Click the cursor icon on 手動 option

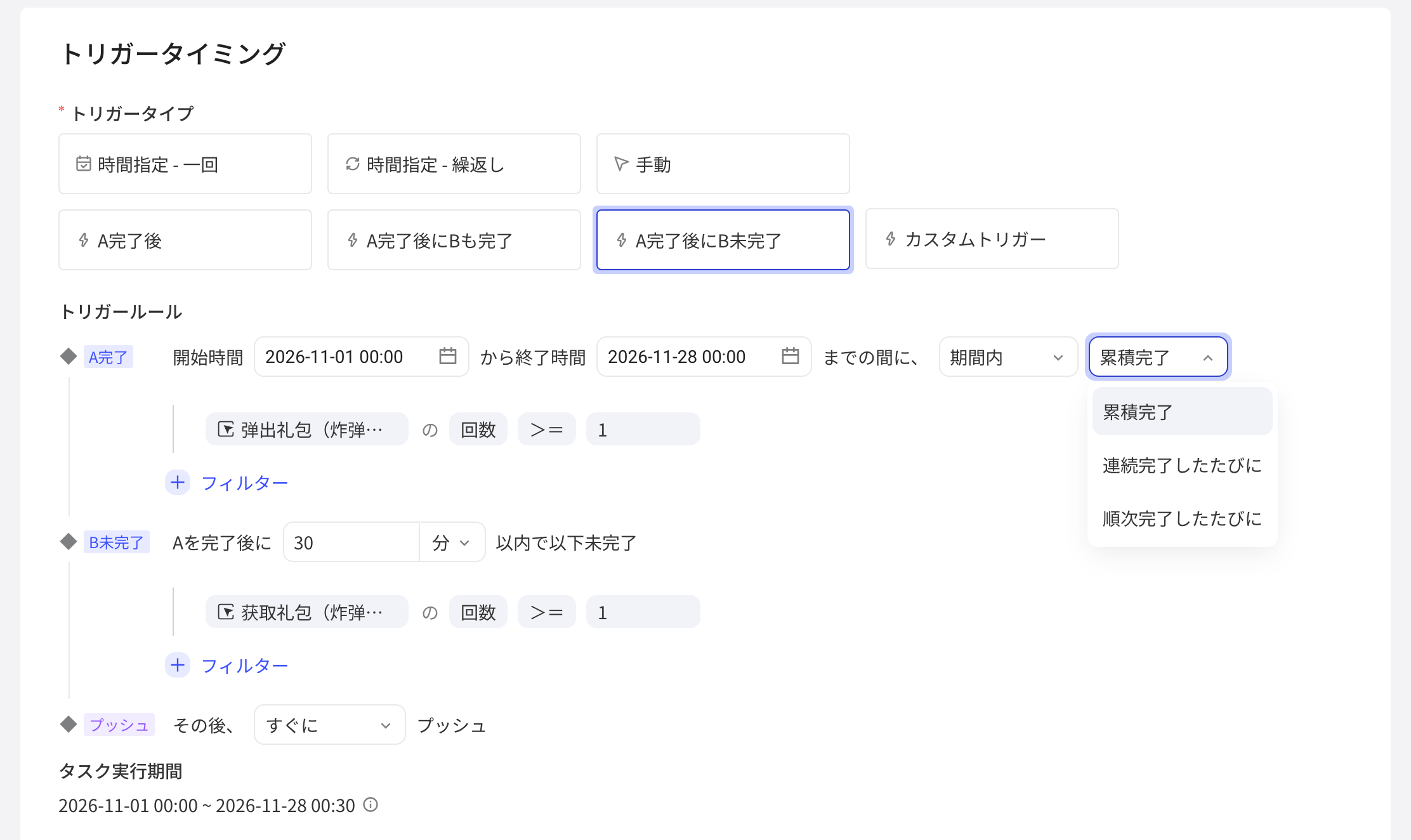pyautogui.click(x=621, y=164)
